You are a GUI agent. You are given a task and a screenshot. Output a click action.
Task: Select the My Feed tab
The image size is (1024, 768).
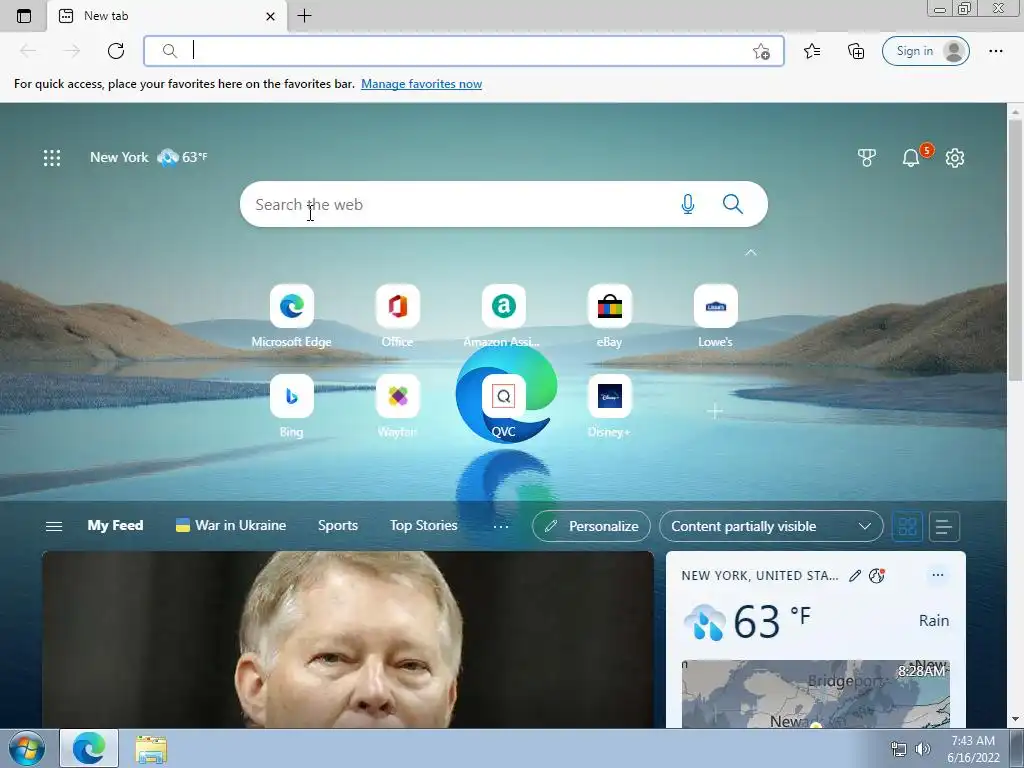point(115,525)
